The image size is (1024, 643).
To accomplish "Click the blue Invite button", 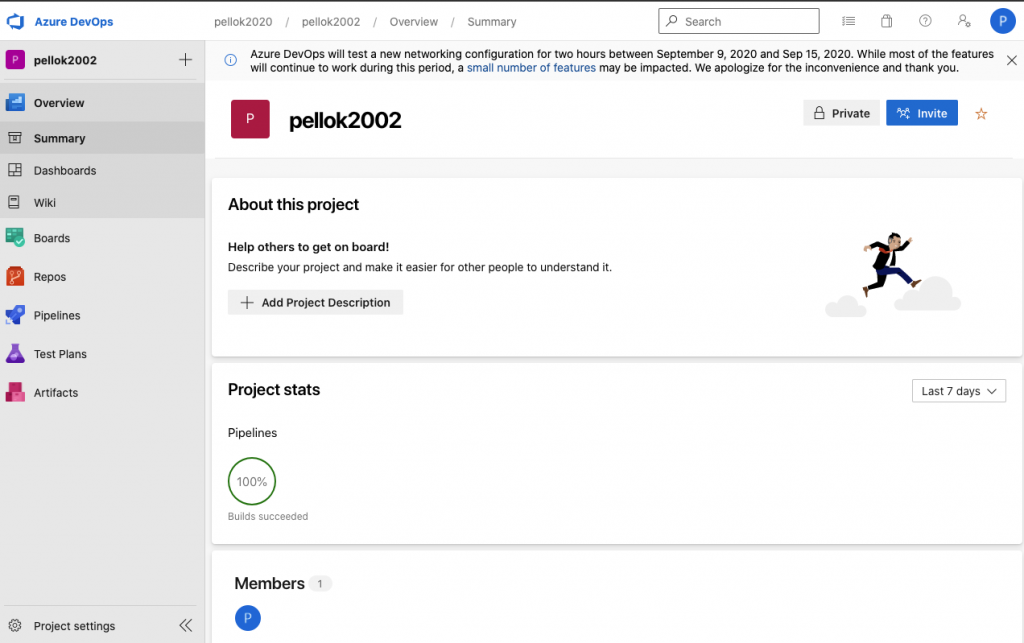I will 921,113.
